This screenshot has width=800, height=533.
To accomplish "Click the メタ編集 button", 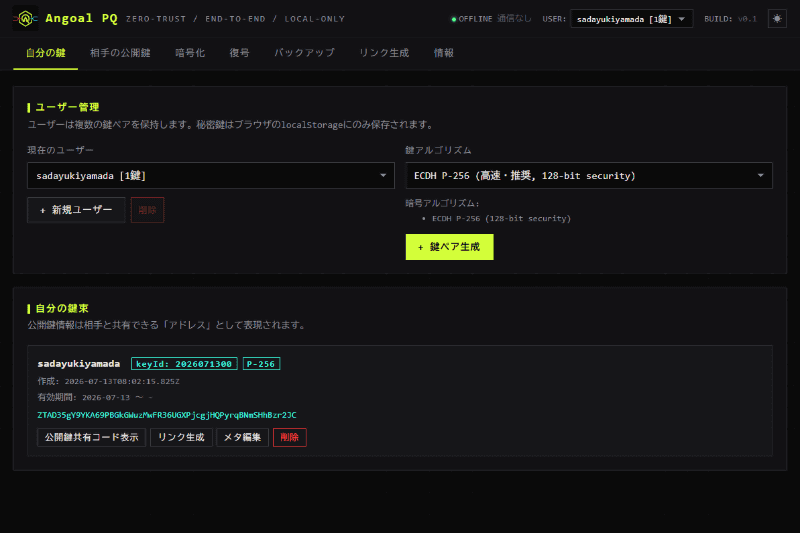I will pyautogui.click(x=242, y=437).
